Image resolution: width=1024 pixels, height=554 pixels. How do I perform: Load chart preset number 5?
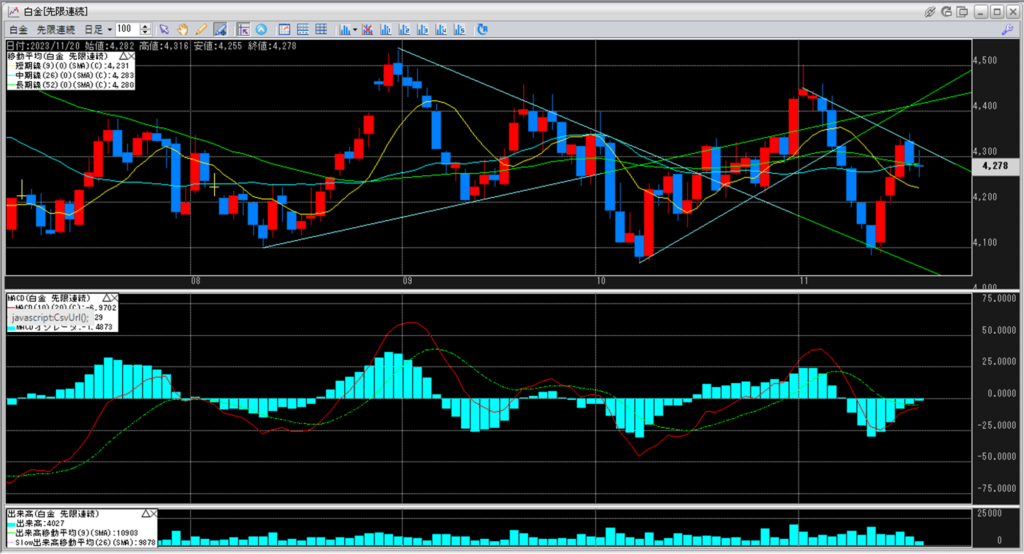pos(458,29)
